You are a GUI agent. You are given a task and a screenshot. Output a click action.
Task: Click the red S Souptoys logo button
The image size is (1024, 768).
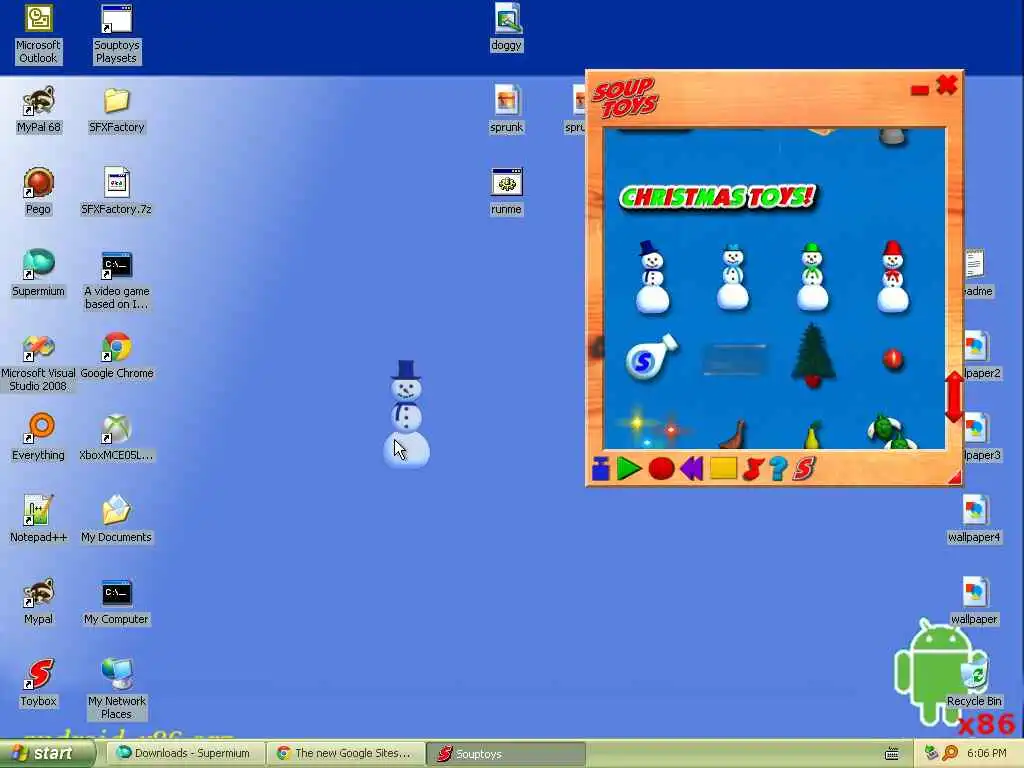[x=804, y=468]
